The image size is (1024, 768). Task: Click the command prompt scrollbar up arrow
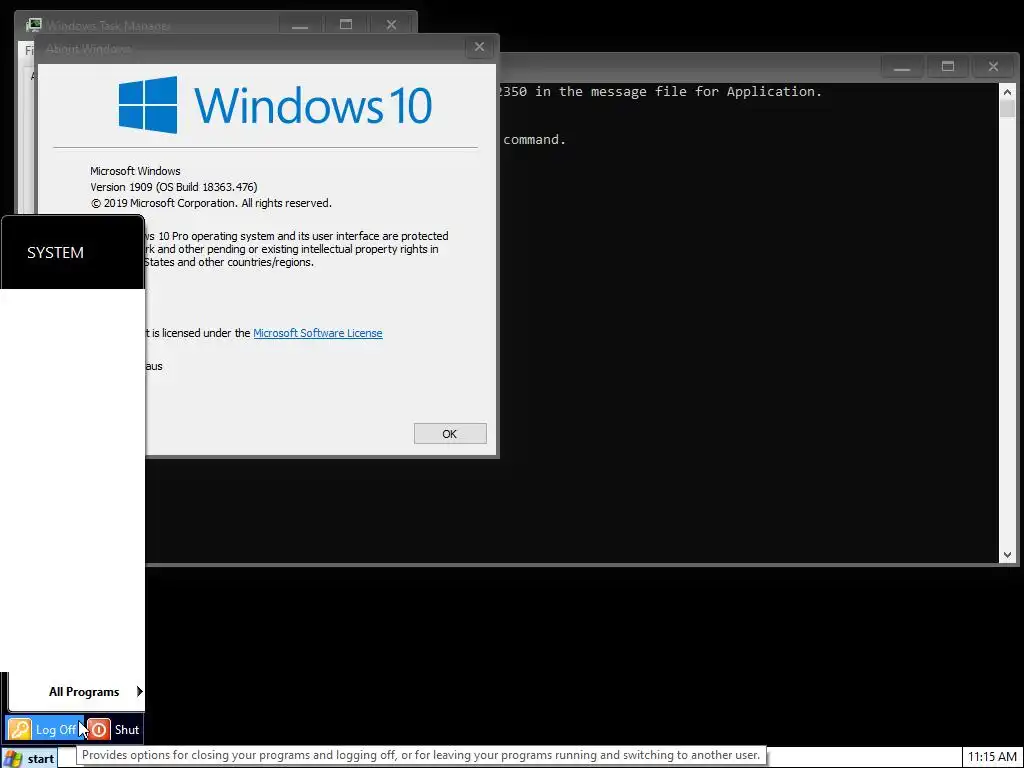tap(1007, 91)
